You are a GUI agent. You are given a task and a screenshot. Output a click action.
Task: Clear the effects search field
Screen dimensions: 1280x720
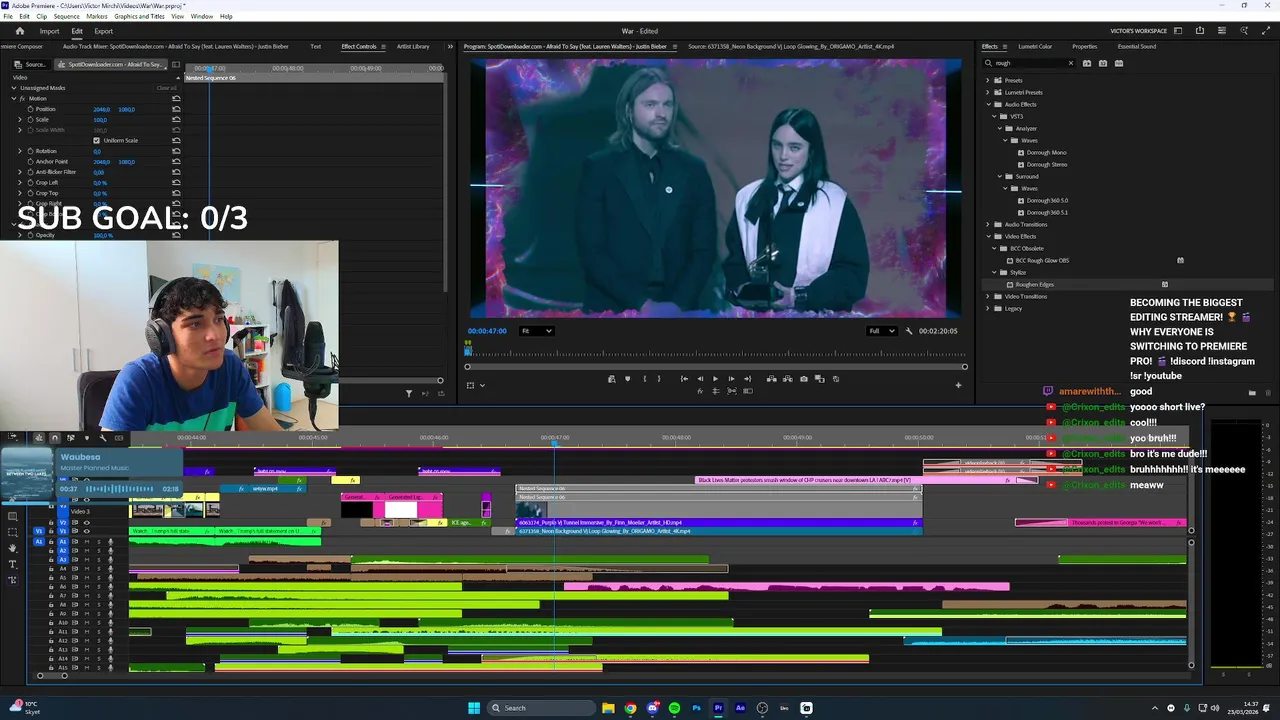coord(1071,63)
